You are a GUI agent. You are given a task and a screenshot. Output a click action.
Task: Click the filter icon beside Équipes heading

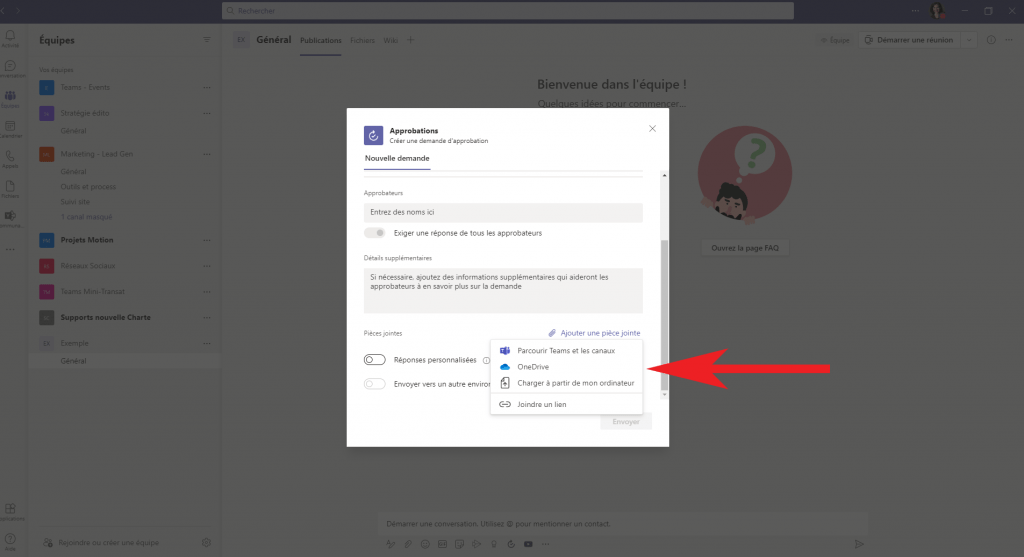(206, 40)
